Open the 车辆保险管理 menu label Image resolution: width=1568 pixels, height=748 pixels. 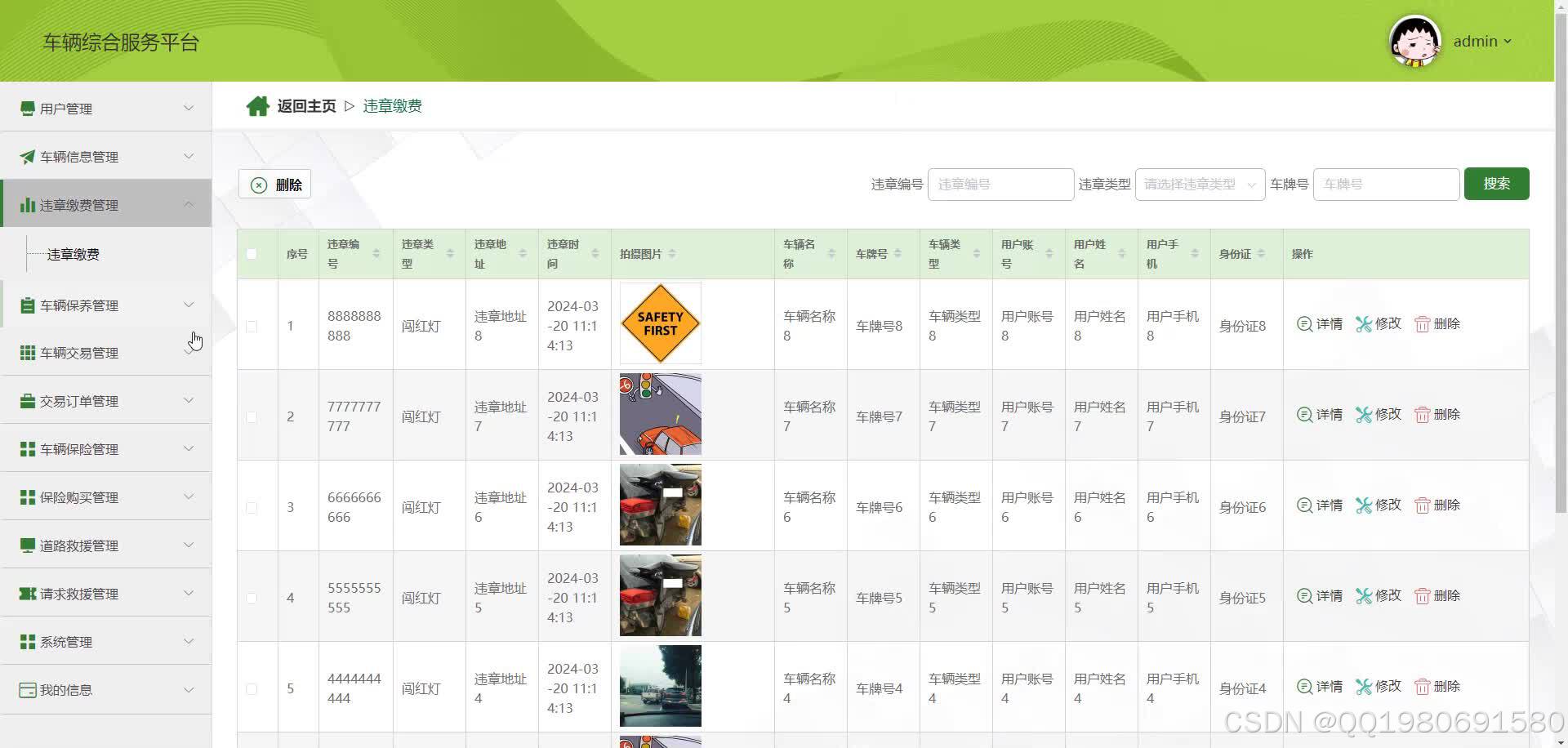coord(79,449)
